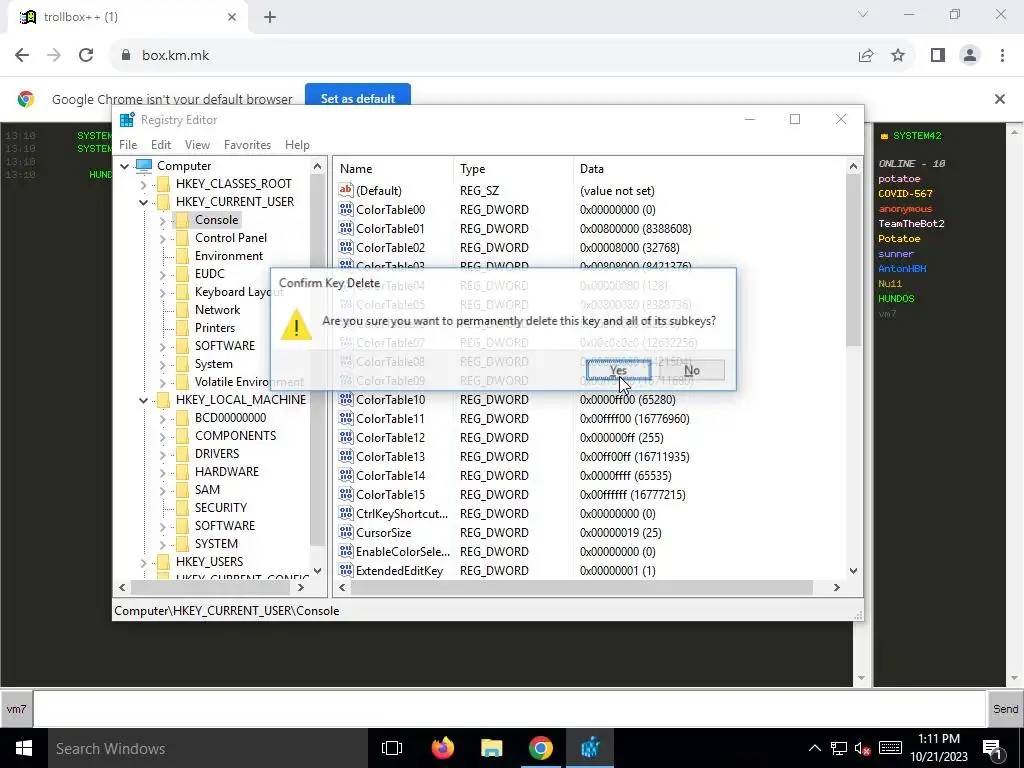Expand the Control Panel key arrow
The height and width of the screenshot is (768, 1024).
(162, 238)
